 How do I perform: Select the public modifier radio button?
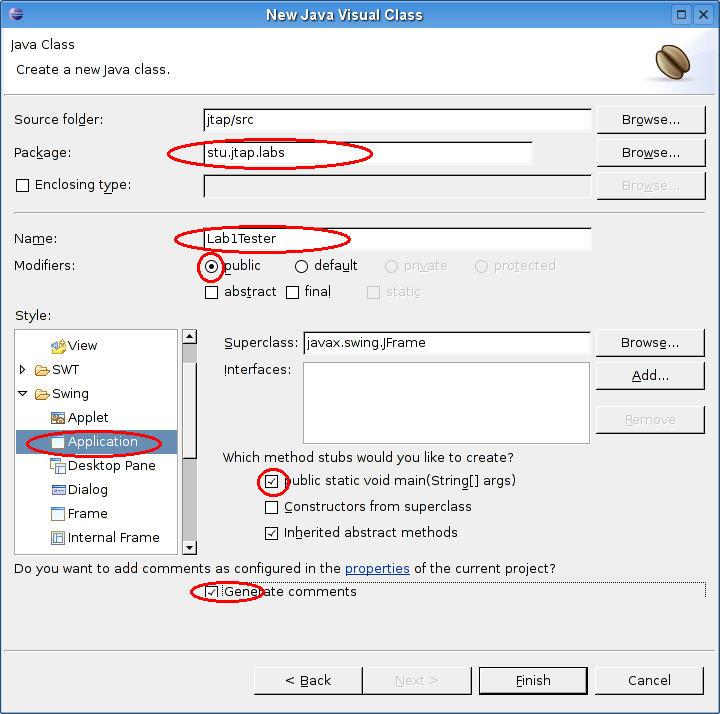211,266
